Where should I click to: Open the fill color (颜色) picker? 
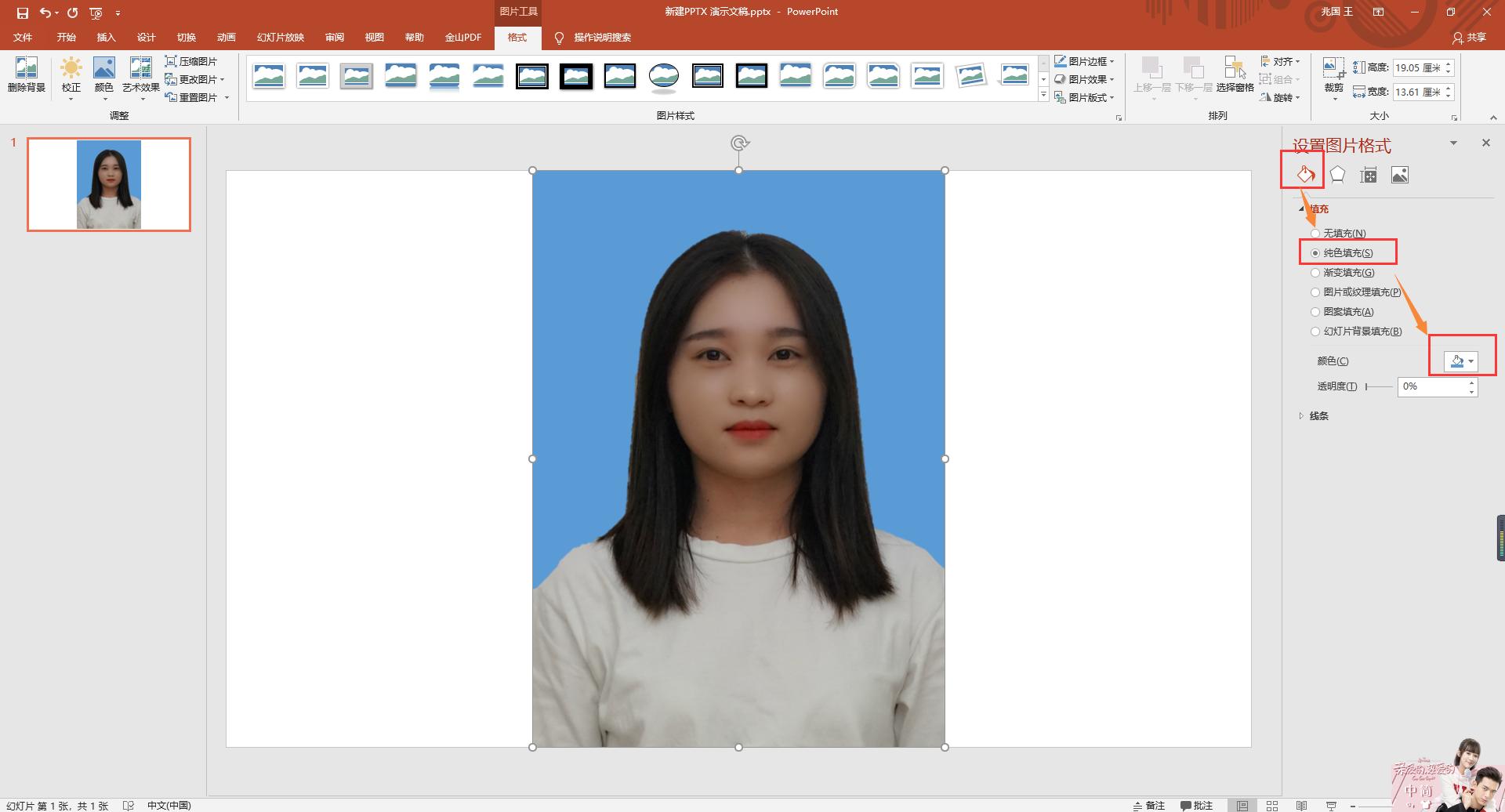pos(1461,361)
